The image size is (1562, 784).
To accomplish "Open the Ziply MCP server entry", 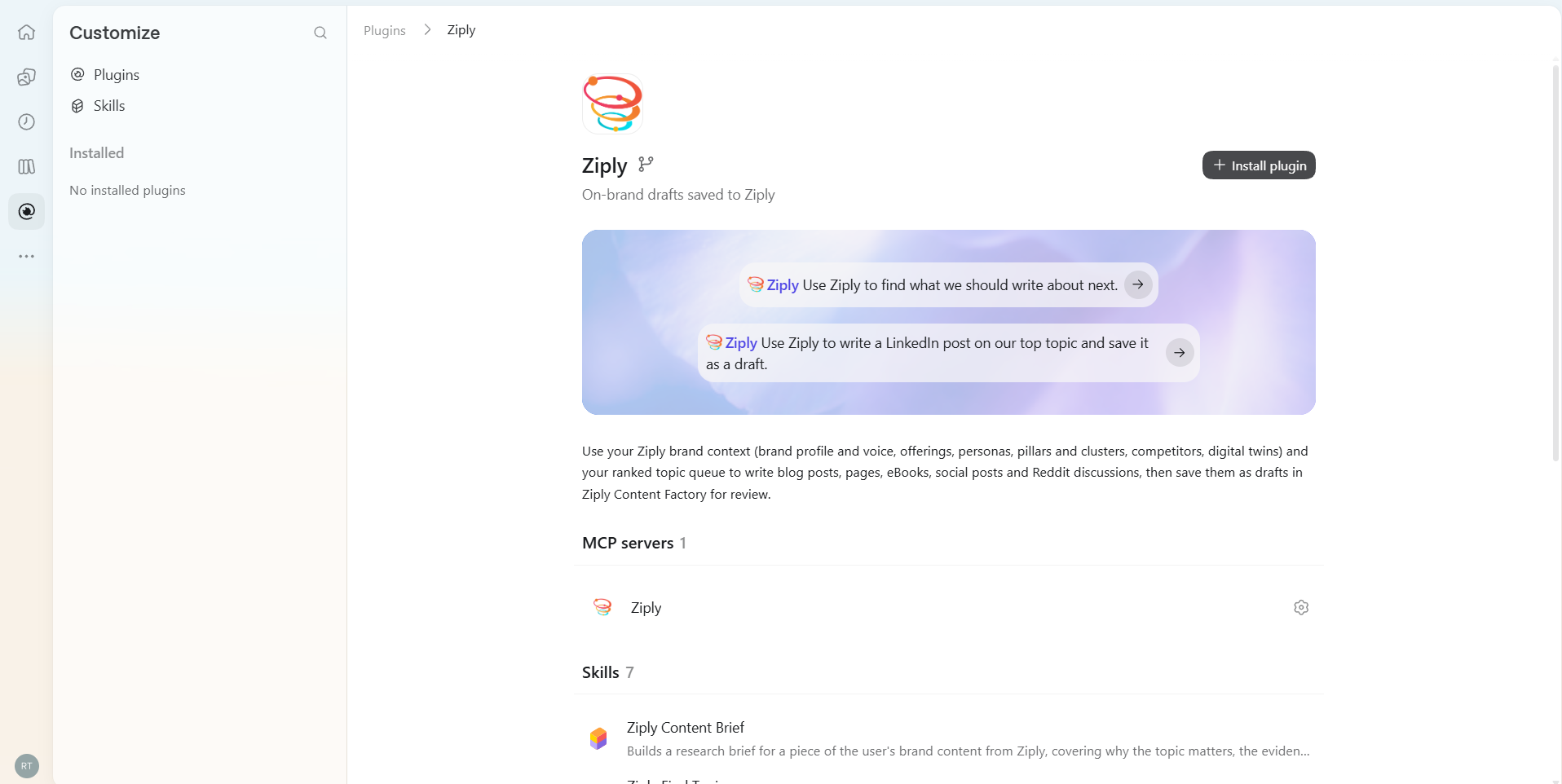I will pos(949,607).
